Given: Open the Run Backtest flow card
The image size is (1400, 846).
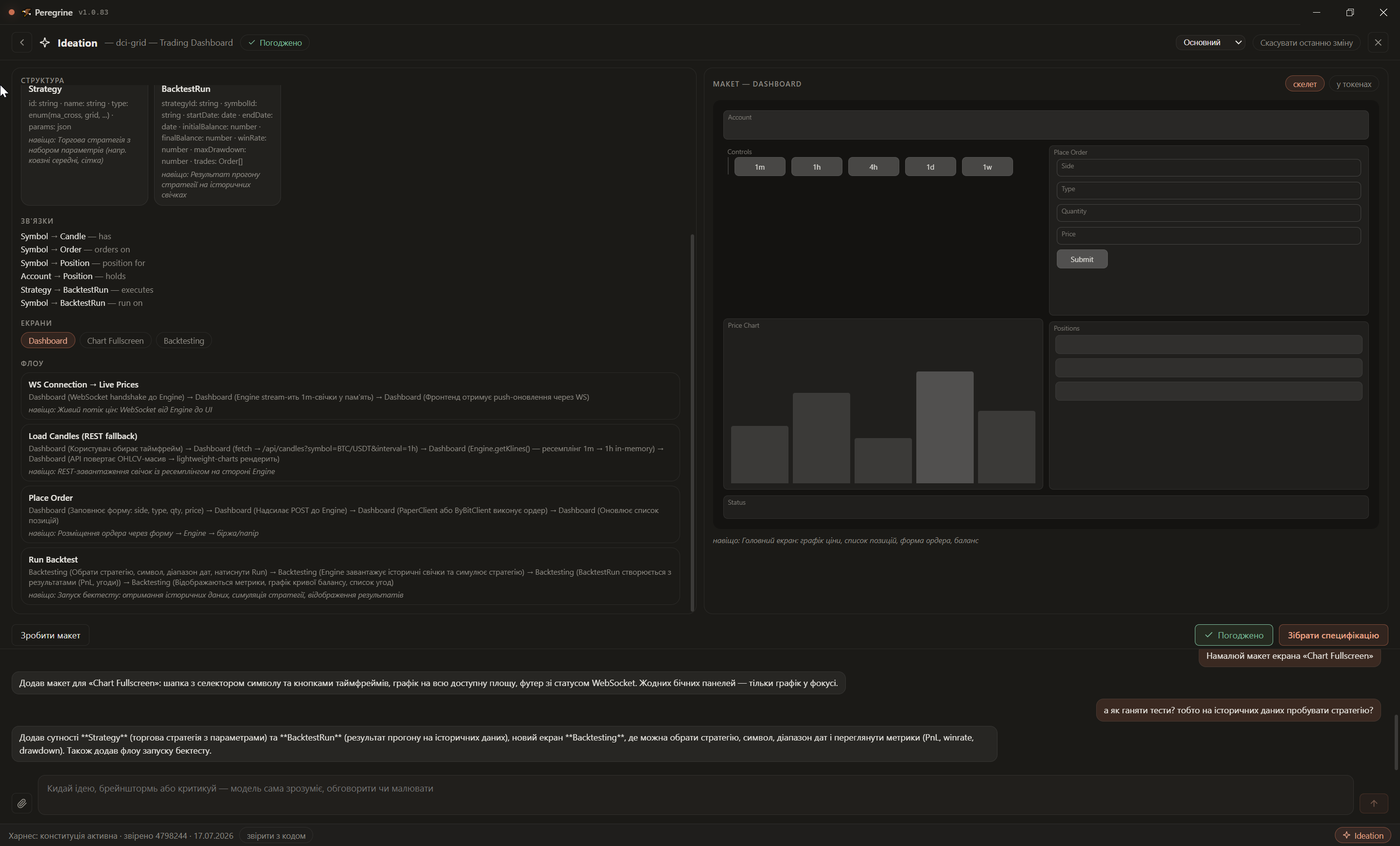Looking at the screenshot, I should (350, 577).
